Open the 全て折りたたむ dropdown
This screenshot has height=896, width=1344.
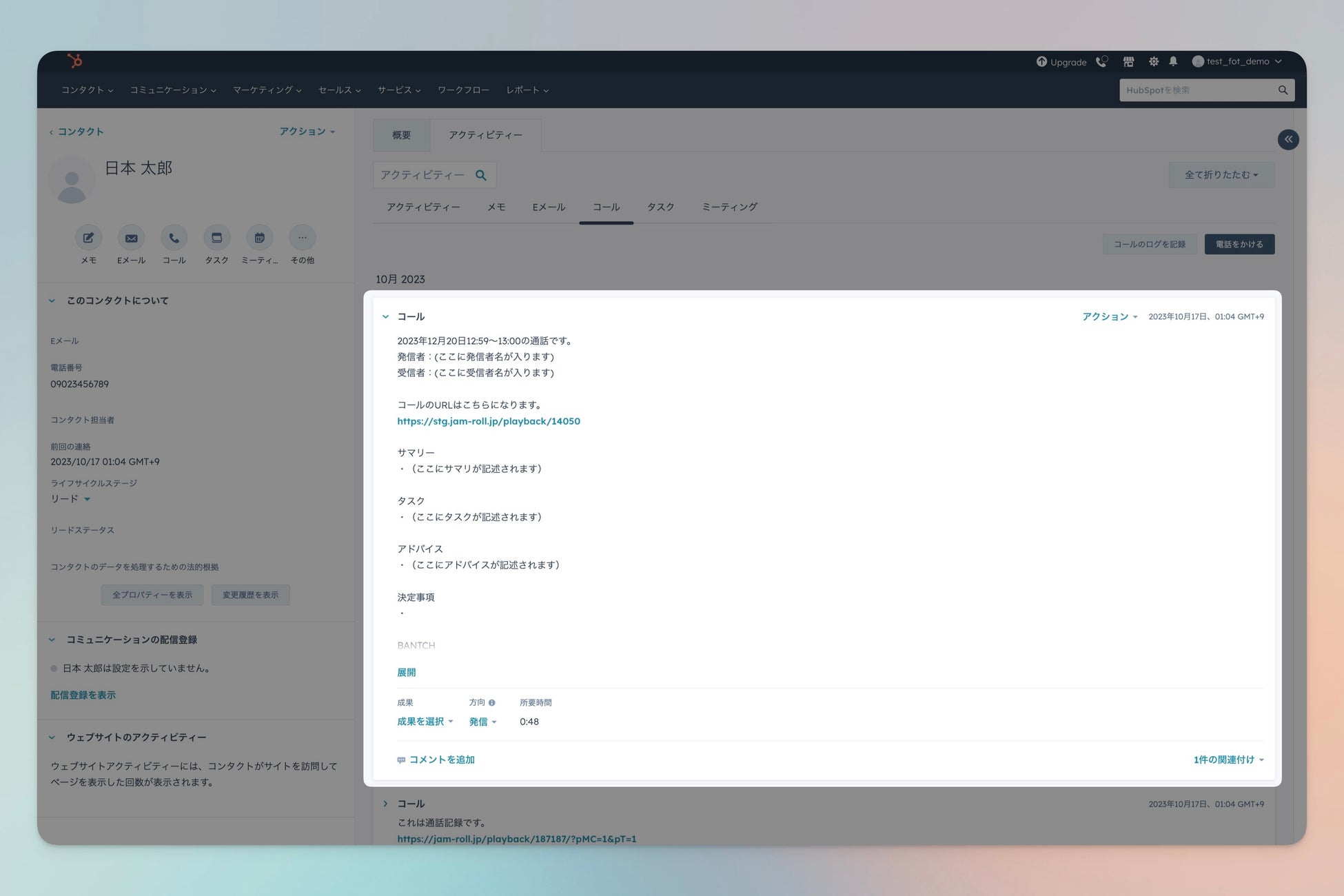1221,175
